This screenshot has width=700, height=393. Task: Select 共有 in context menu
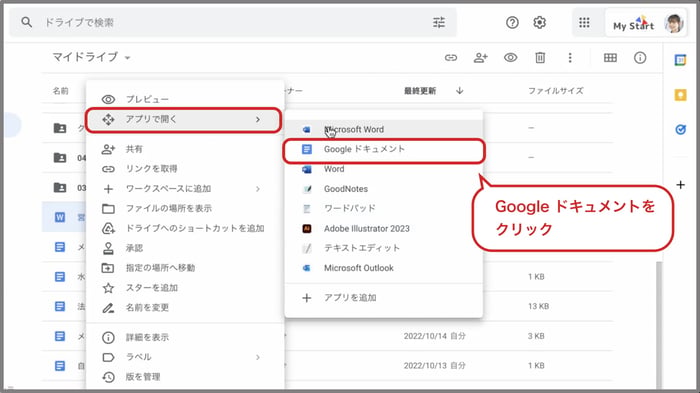[x=185, y=149]
